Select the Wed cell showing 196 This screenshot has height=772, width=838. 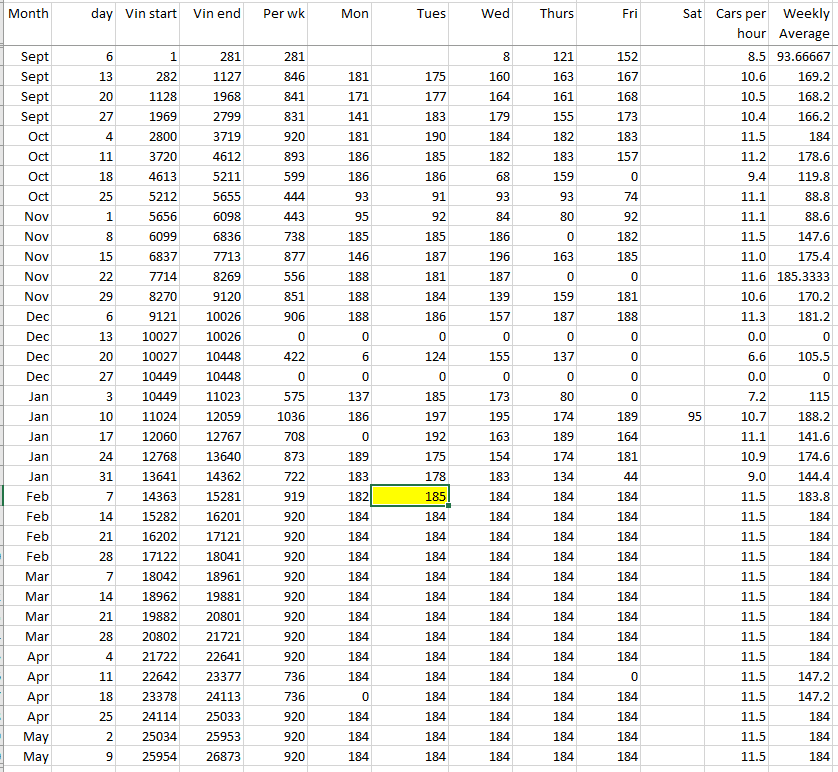[x=480, y=256]
